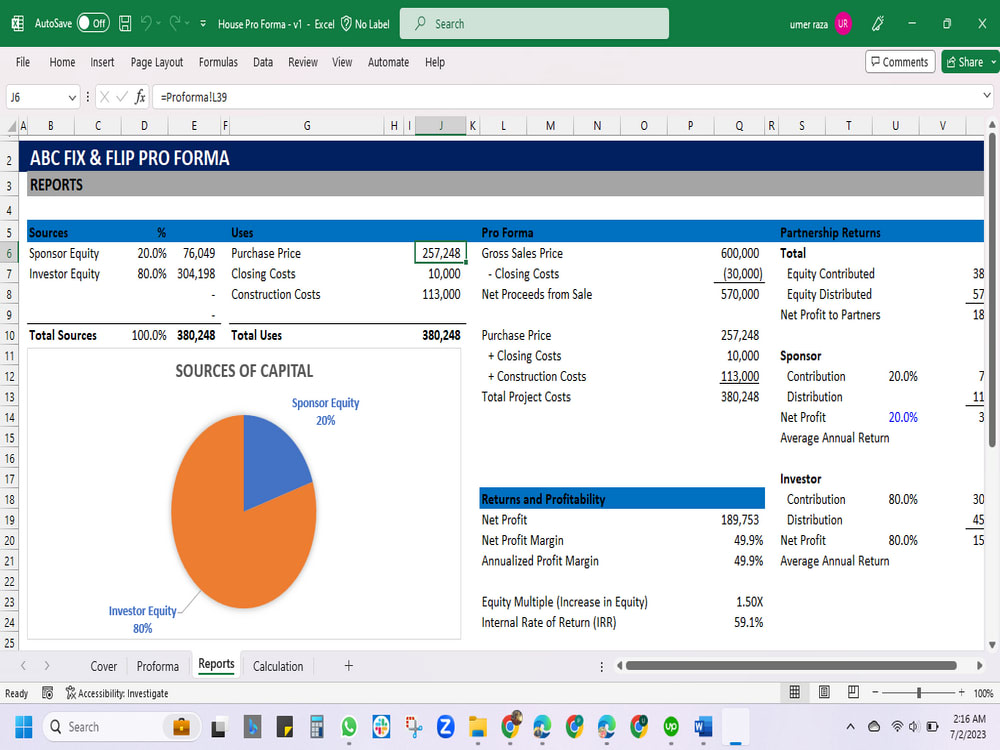Select column G header
The image size is (1000, 750).
tap(307, 126)
